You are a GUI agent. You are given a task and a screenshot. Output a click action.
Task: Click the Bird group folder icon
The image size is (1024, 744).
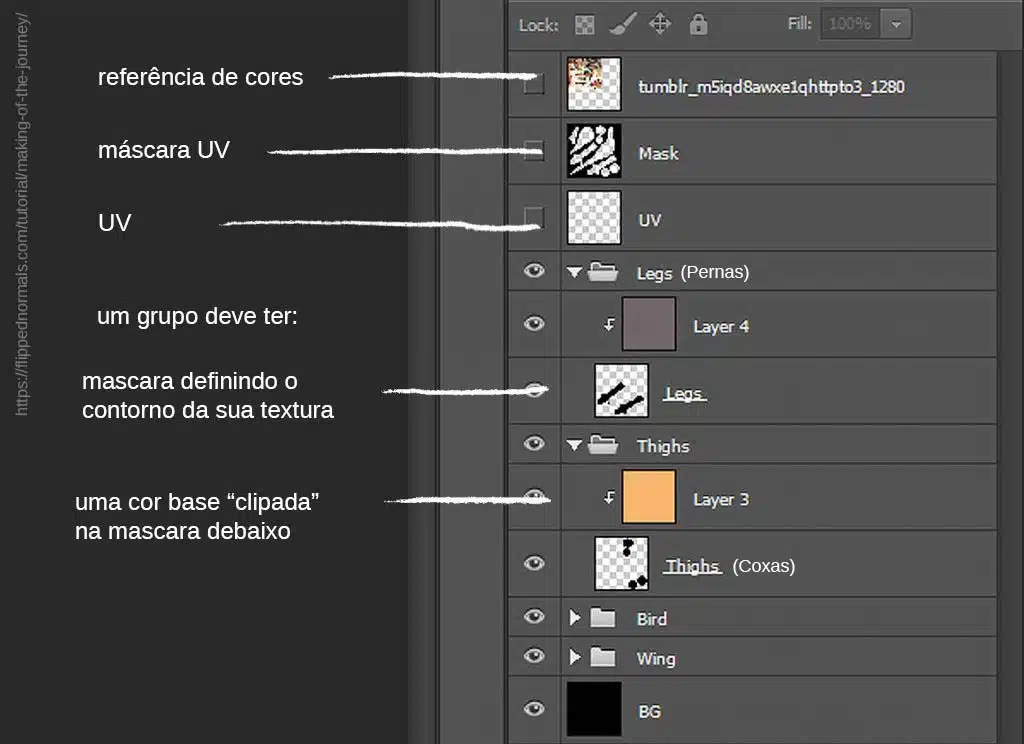pos(602,618)
